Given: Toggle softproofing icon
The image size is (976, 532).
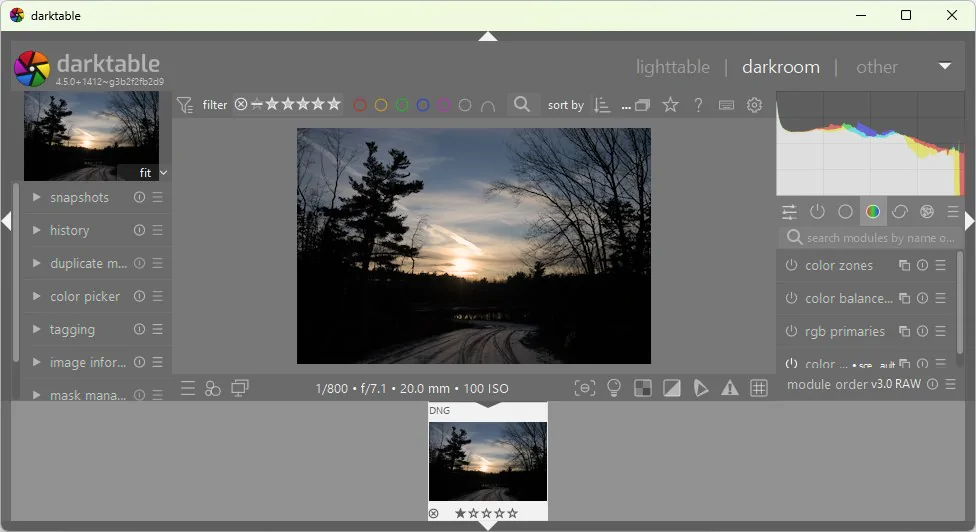Looking at the screenshot, I should tap(701, 388).
